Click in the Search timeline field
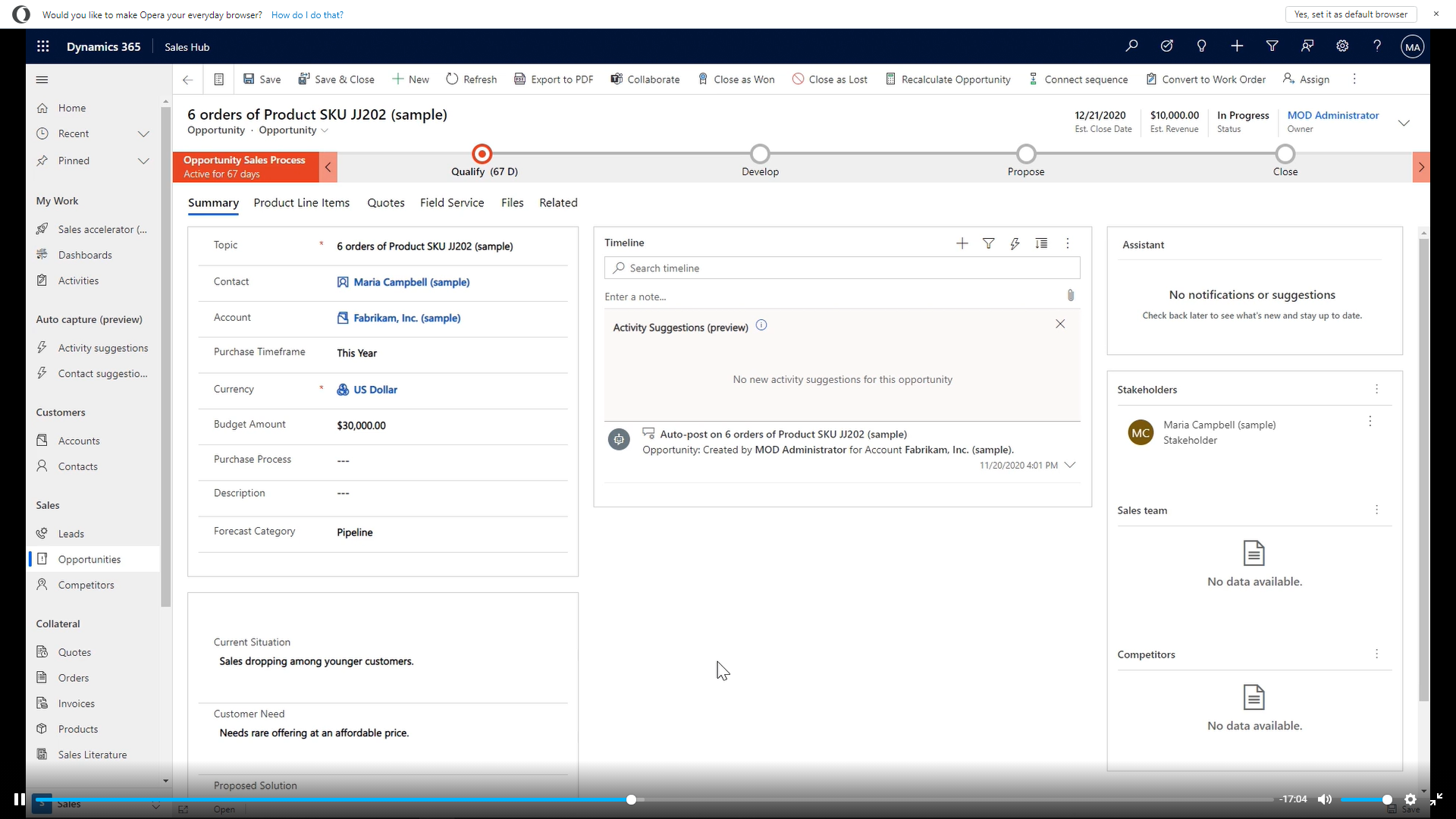Image resolution: width=1456 pixels, height=819 pixels. coord(842,268)
